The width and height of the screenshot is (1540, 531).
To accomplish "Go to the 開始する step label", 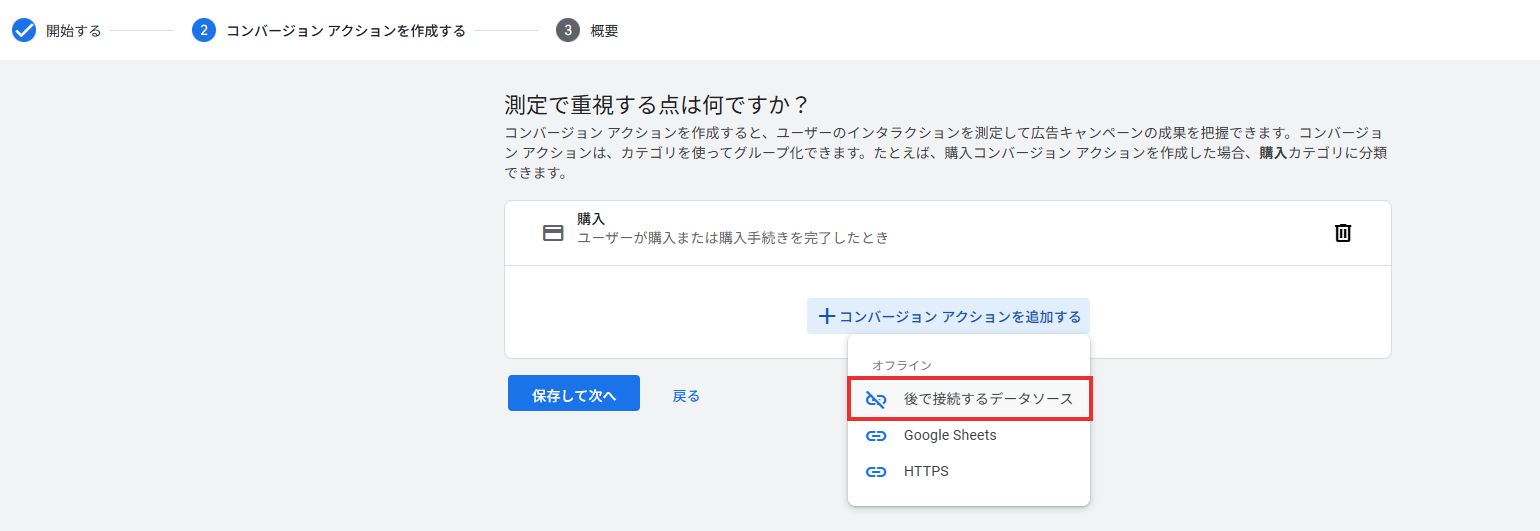I will 74,31.
